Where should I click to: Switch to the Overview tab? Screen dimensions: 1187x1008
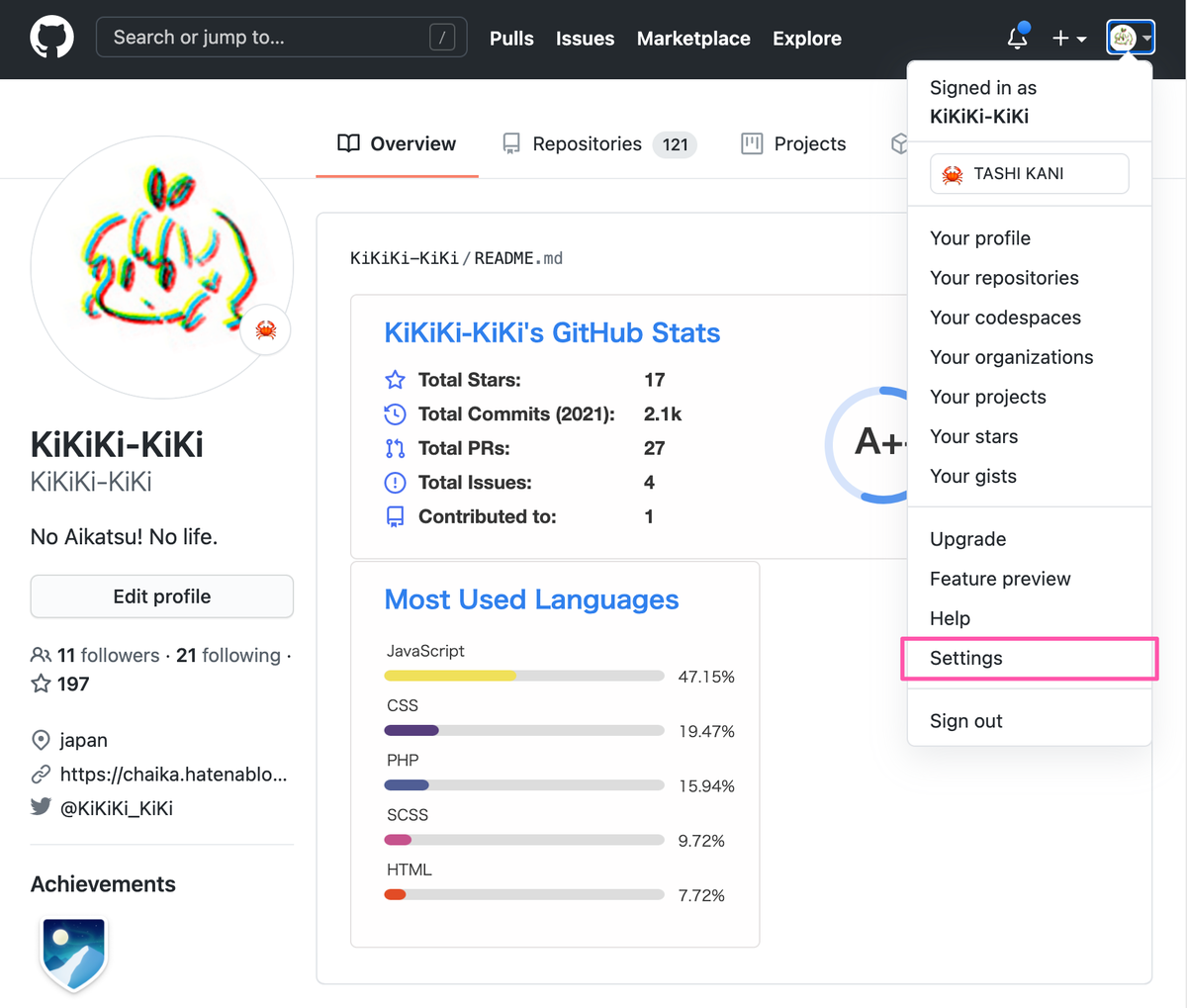[397, 143]
